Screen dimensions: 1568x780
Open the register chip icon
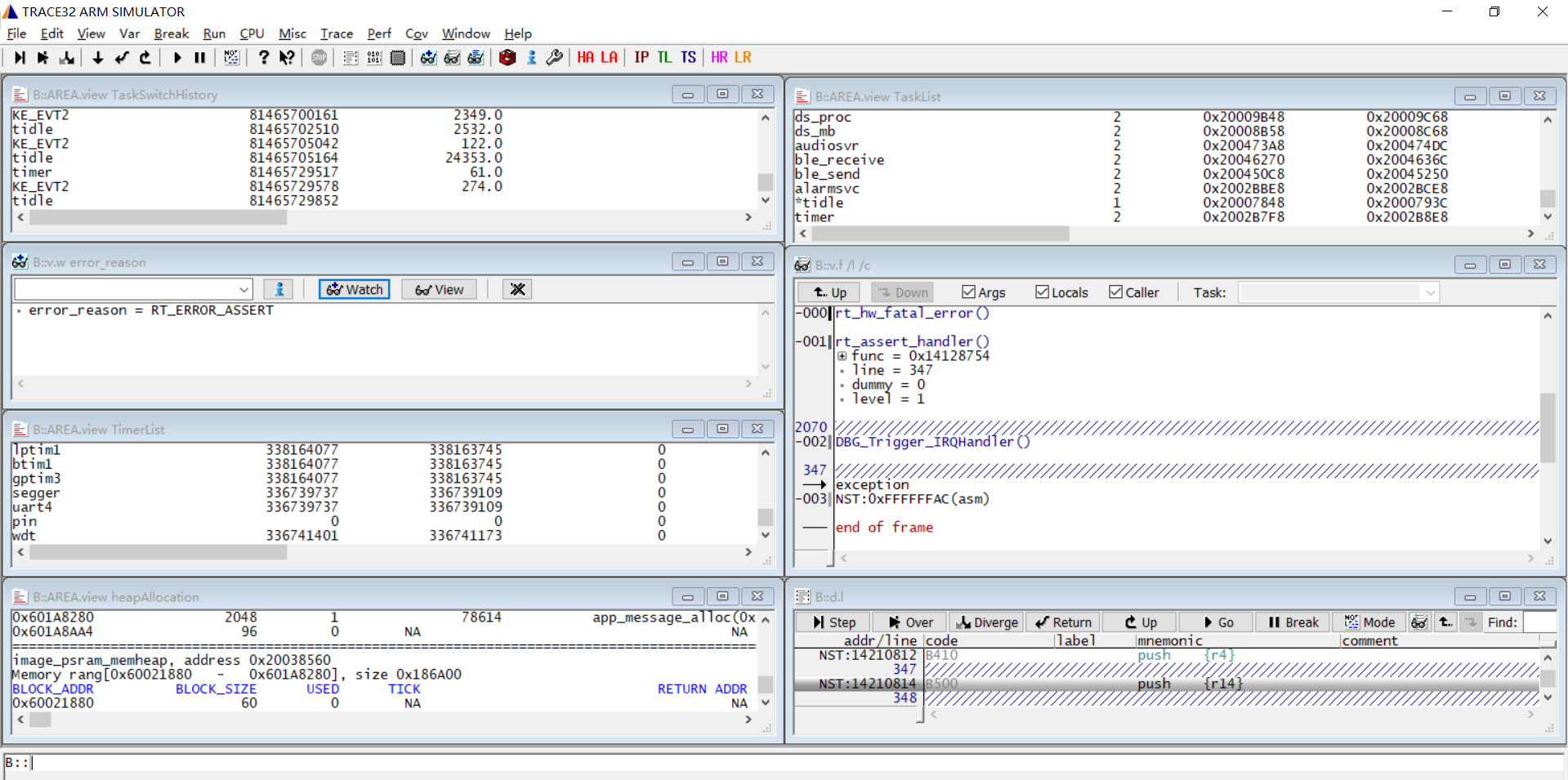click(x=398, y=57)
